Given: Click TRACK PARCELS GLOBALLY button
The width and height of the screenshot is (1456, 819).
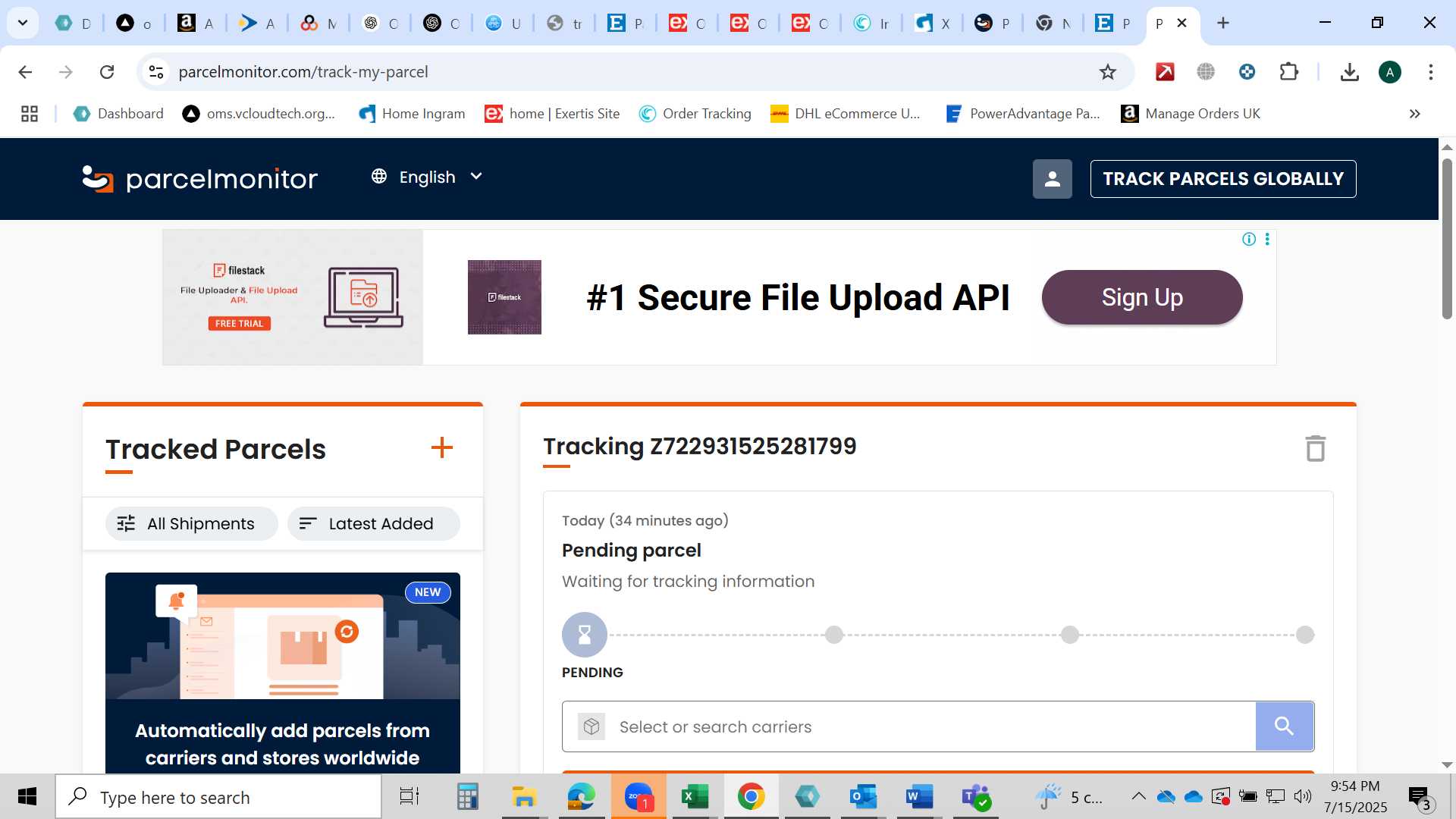Looking at the screenshot, I should [x=1223, y=179].
